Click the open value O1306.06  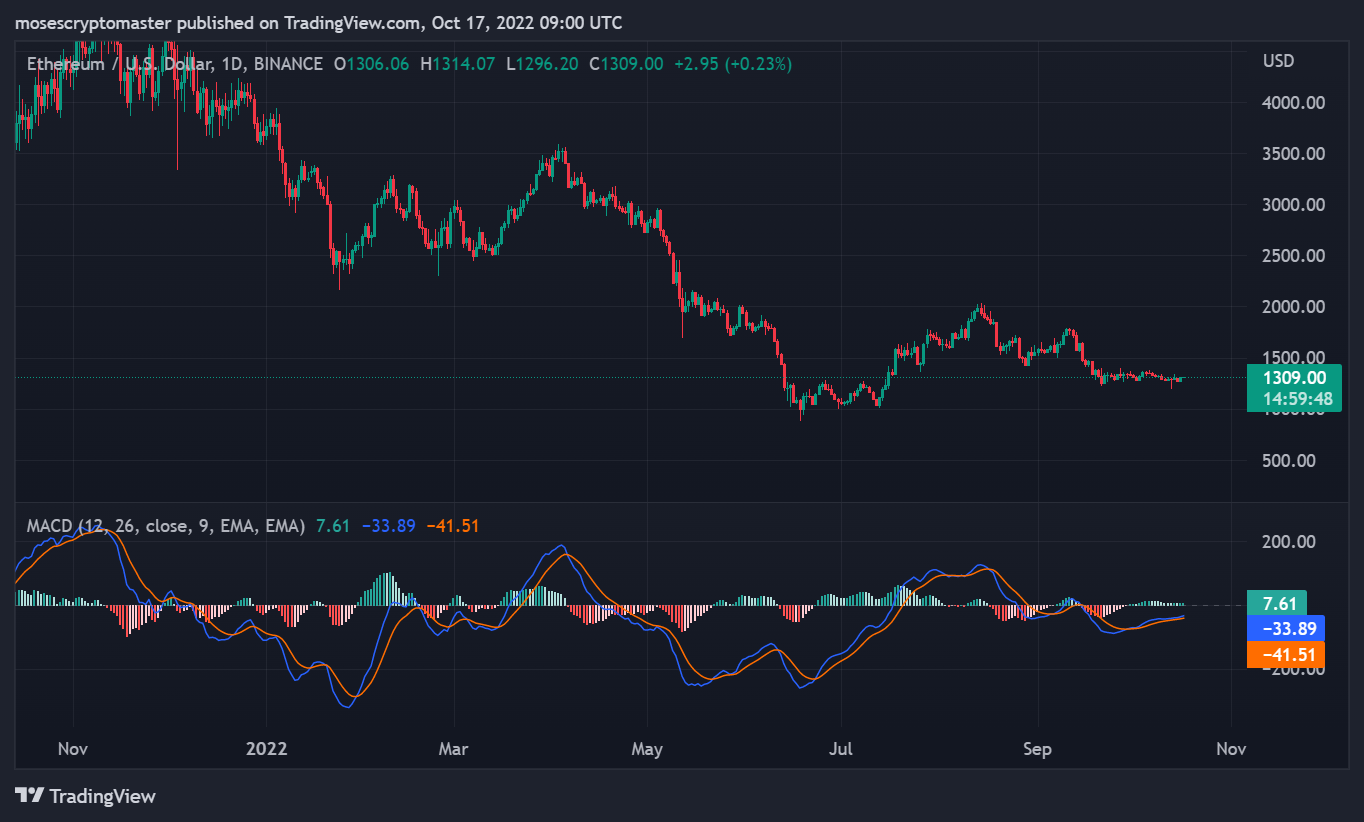click(372, 64)
